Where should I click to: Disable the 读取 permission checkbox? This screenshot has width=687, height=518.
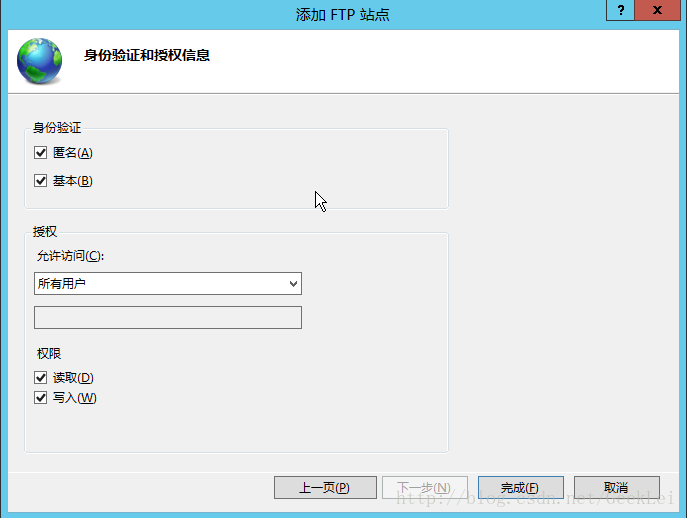[x=41, y=378]
